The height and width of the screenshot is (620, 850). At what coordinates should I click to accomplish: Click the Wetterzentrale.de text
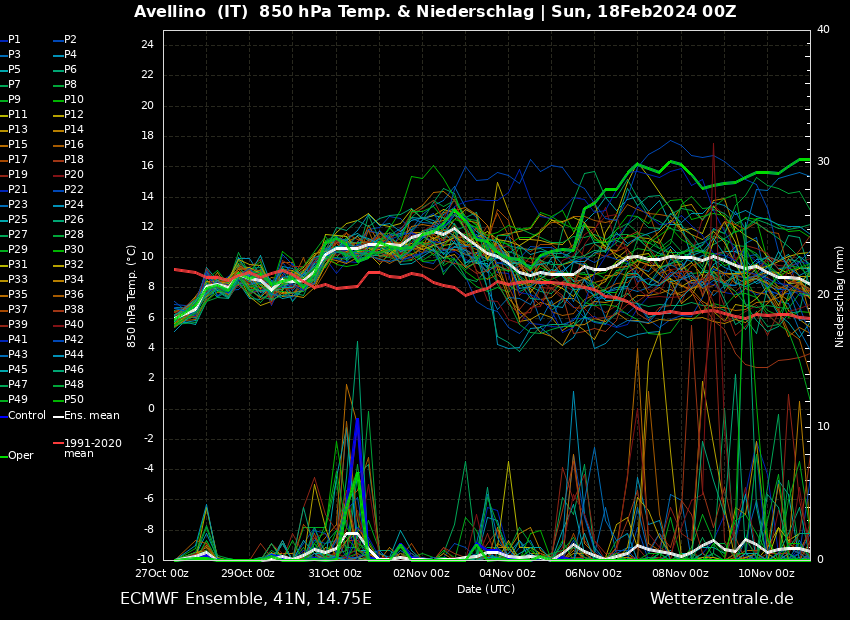coord(721,599)
